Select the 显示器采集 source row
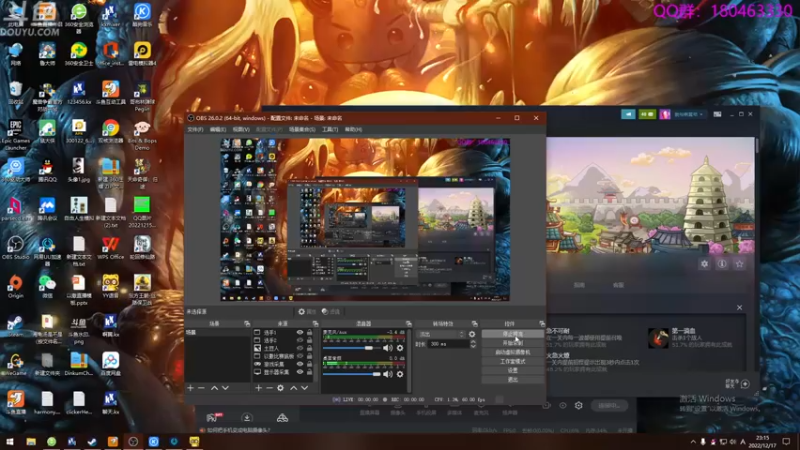800x450 pixels. click(x=283, y=372)
